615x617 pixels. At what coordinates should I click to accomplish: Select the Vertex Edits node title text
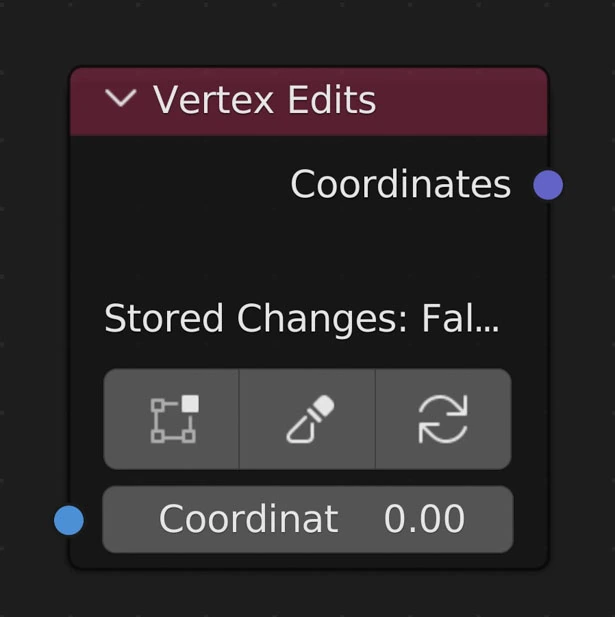[264, 100]
